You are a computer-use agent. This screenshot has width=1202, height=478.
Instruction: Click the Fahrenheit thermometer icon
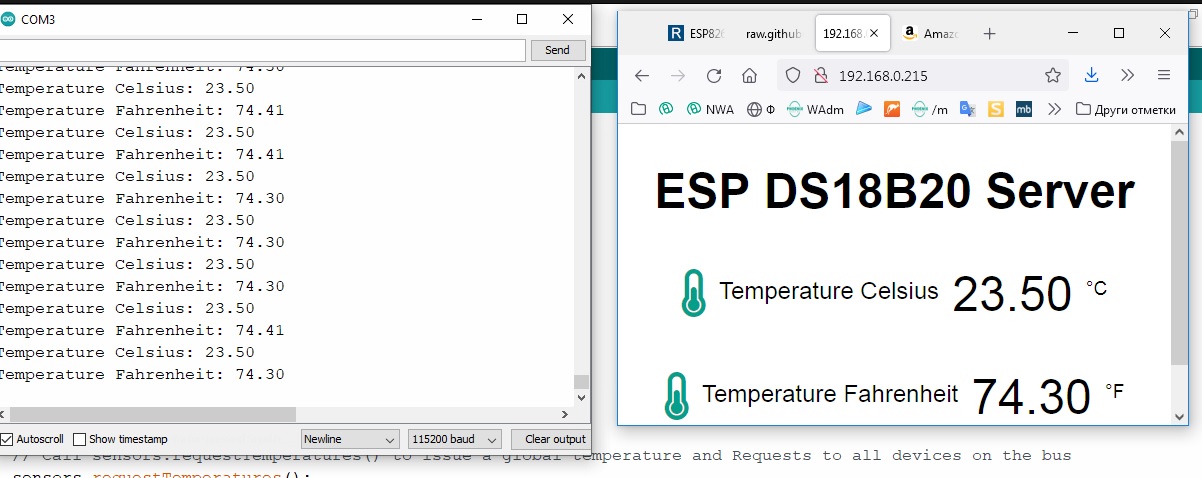[x=676, y=396]
